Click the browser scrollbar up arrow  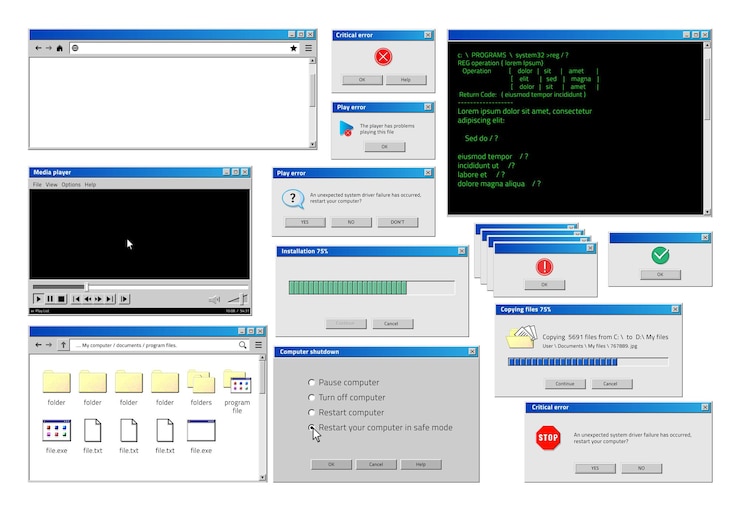tap(312, 61)
